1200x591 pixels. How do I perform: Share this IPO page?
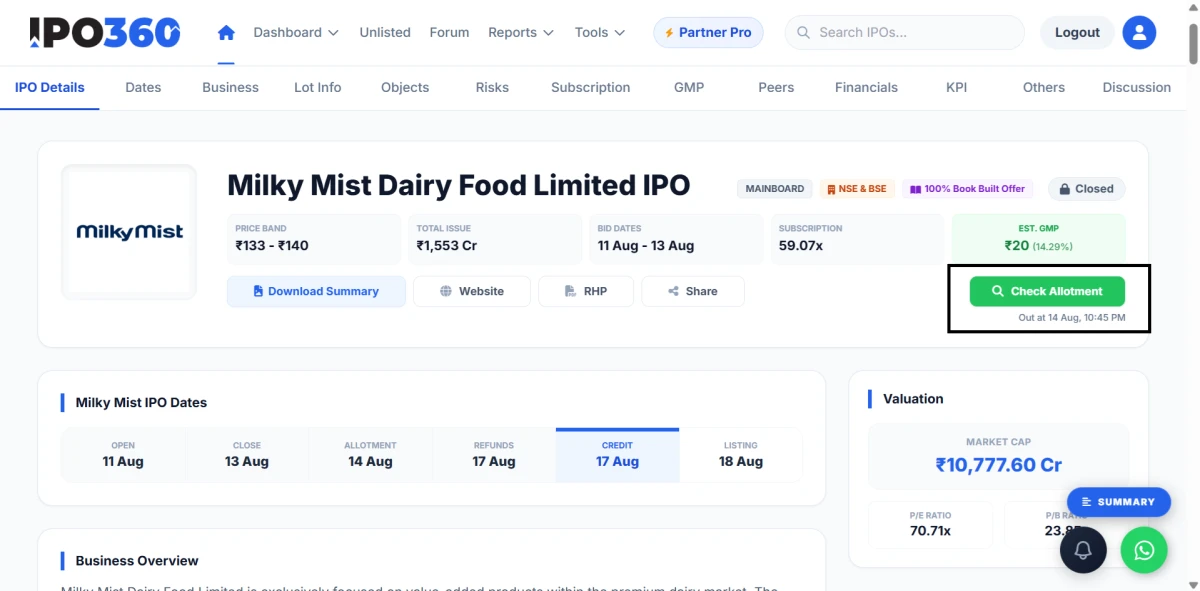(x=693, y=291)
